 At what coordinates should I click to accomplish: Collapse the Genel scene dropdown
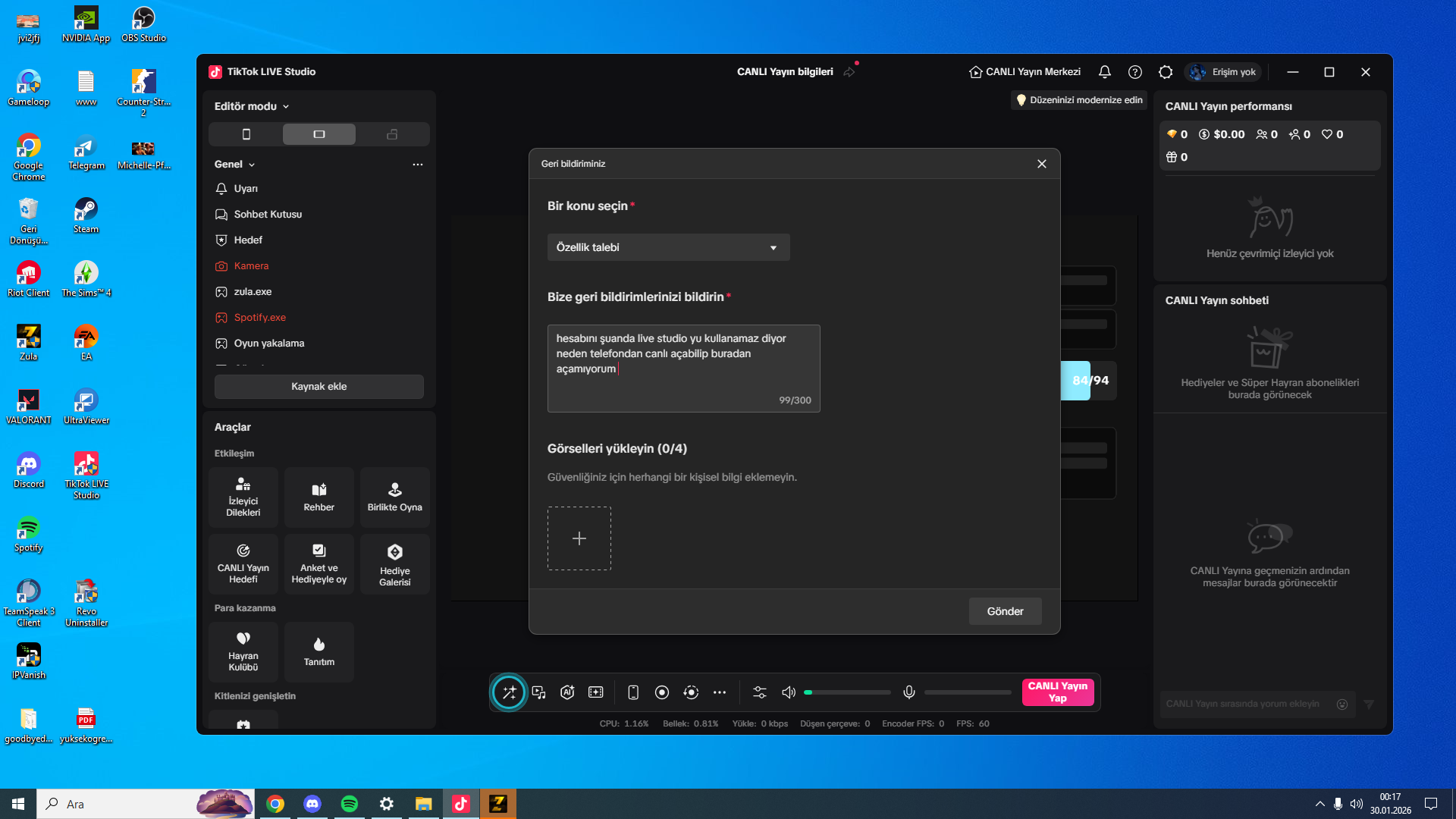235,165
